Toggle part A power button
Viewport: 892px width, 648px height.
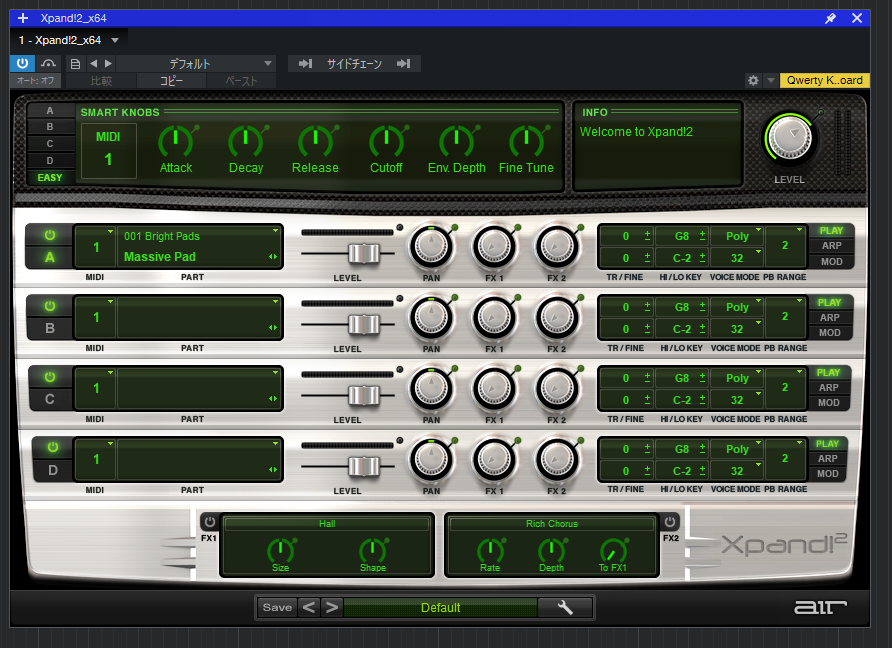[50, 235]
